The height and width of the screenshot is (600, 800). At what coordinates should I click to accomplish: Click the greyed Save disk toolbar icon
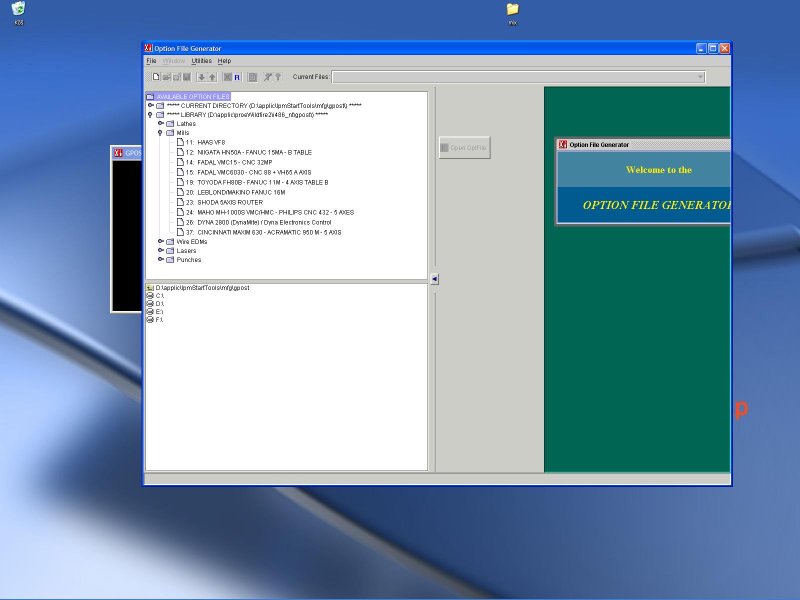(187, 77)
